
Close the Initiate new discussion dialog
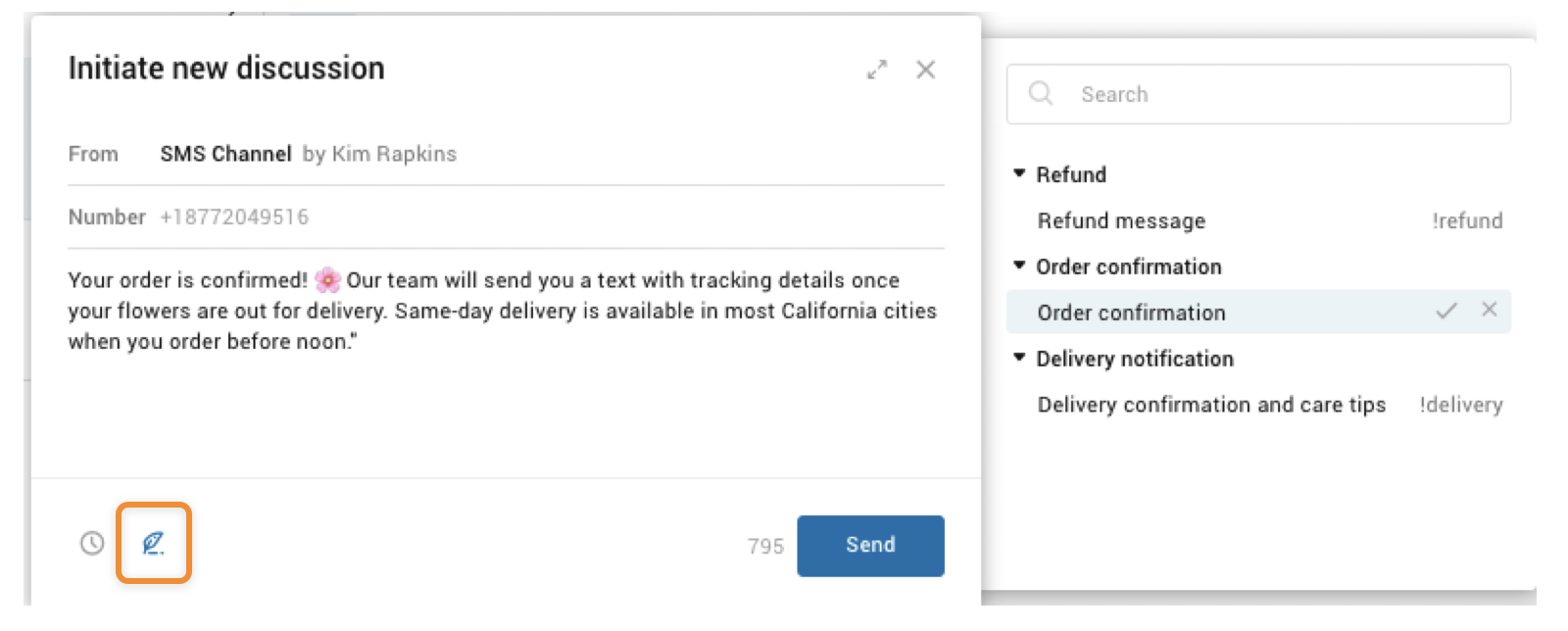point(925,70)
